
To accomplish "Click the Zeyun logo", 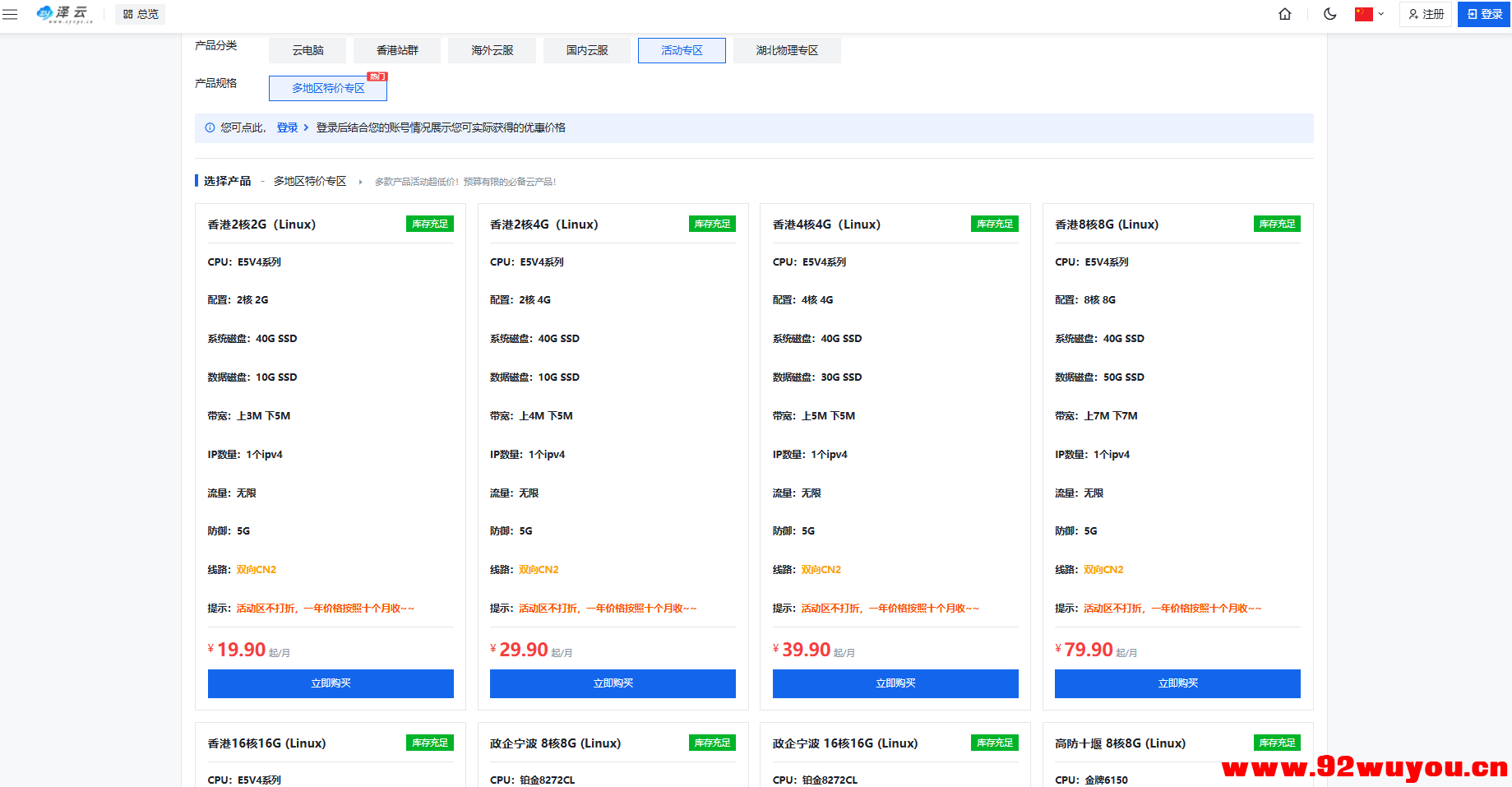I will pos(64,14).
